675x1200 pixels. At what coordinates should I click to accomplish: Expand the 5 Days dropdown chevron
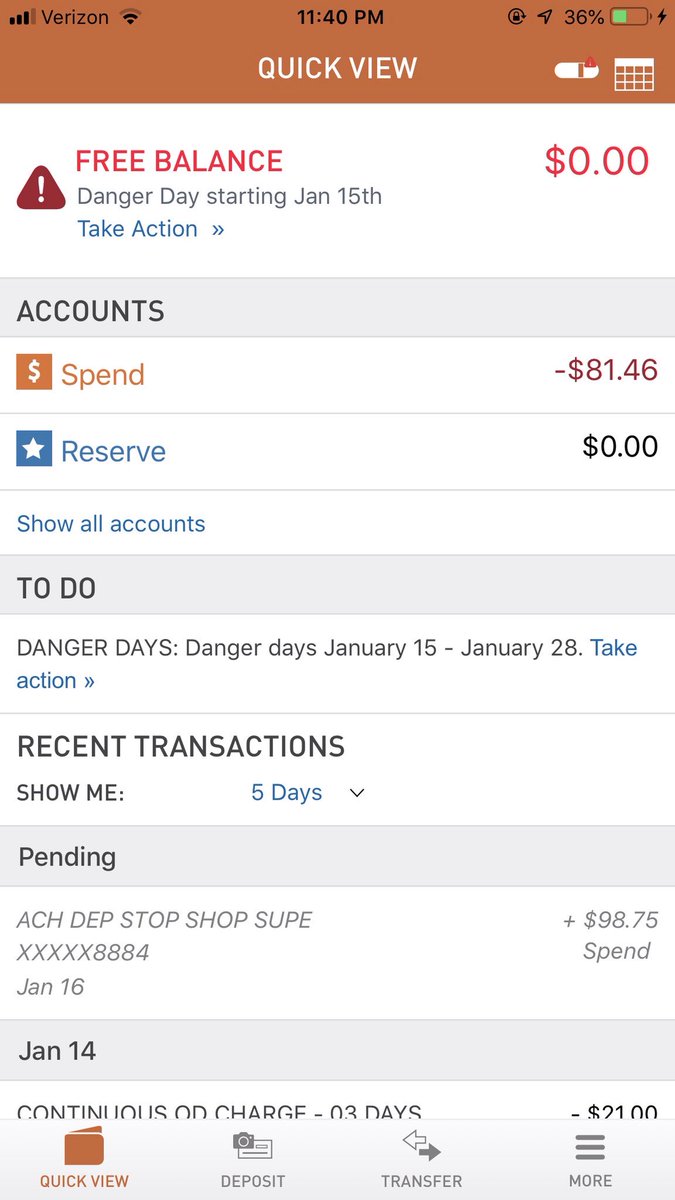click(x=357, y=793)
